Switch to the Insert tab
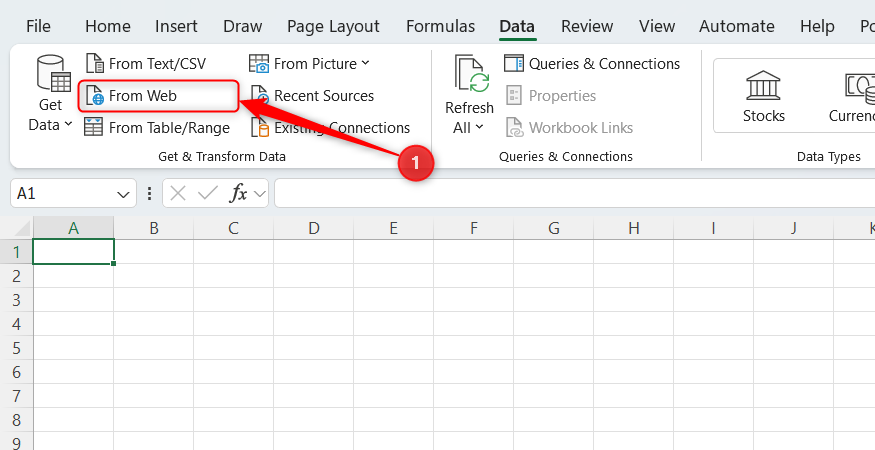This screenshot has width=875, height=450. coord(176,26)
